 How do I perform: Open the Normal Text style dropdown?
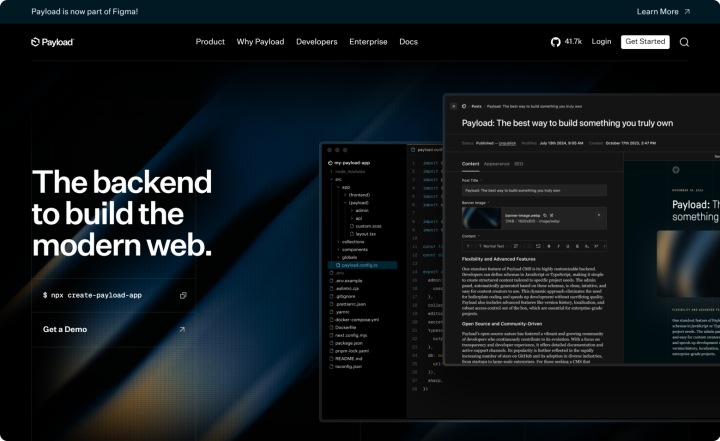(493, 246)
